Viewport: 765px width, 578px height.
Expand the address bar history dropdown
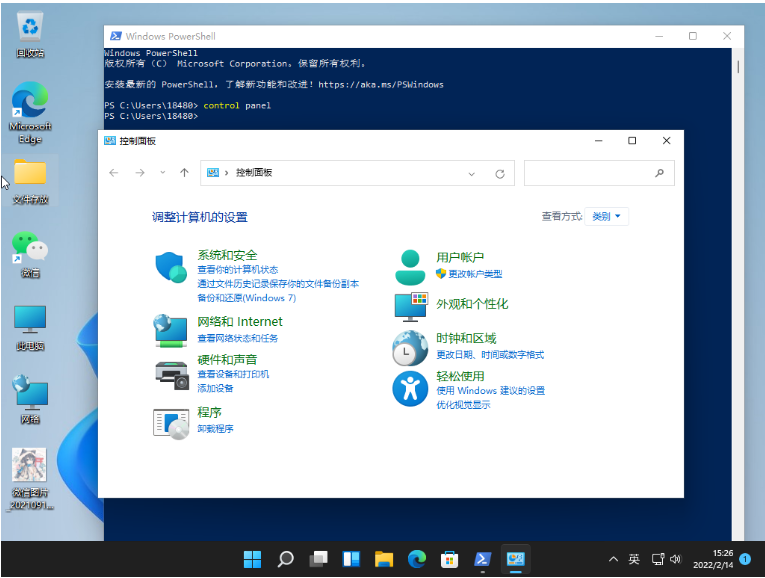[x=472, y=173]
